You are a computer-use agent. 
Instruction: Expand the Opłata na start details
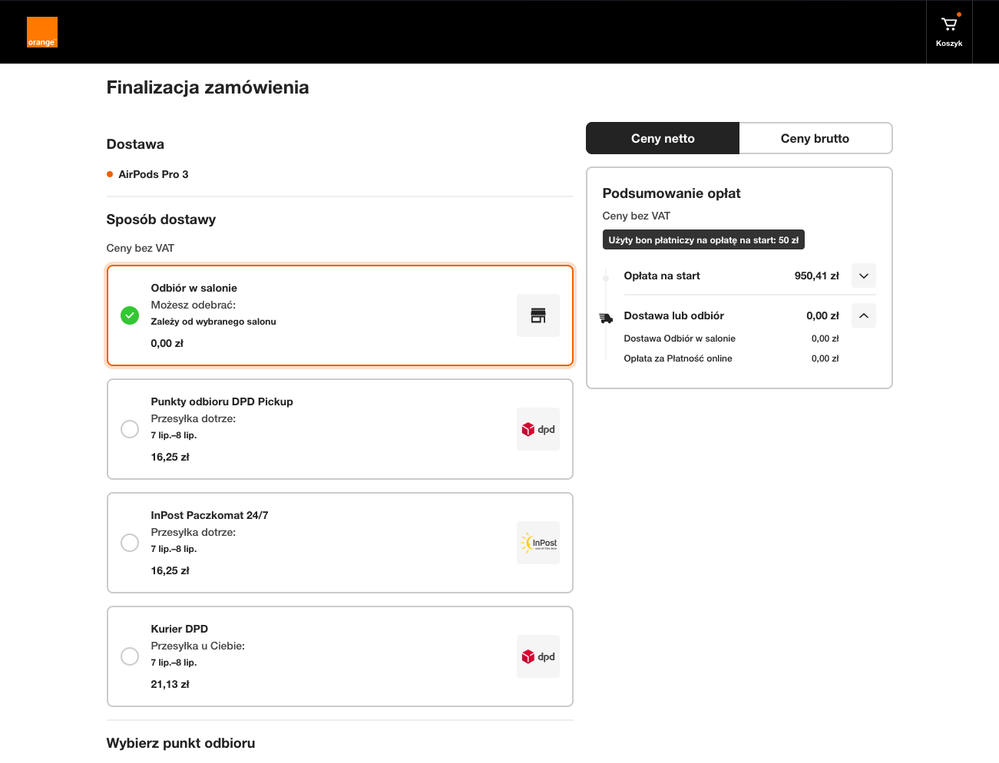(x=864, y=276)
